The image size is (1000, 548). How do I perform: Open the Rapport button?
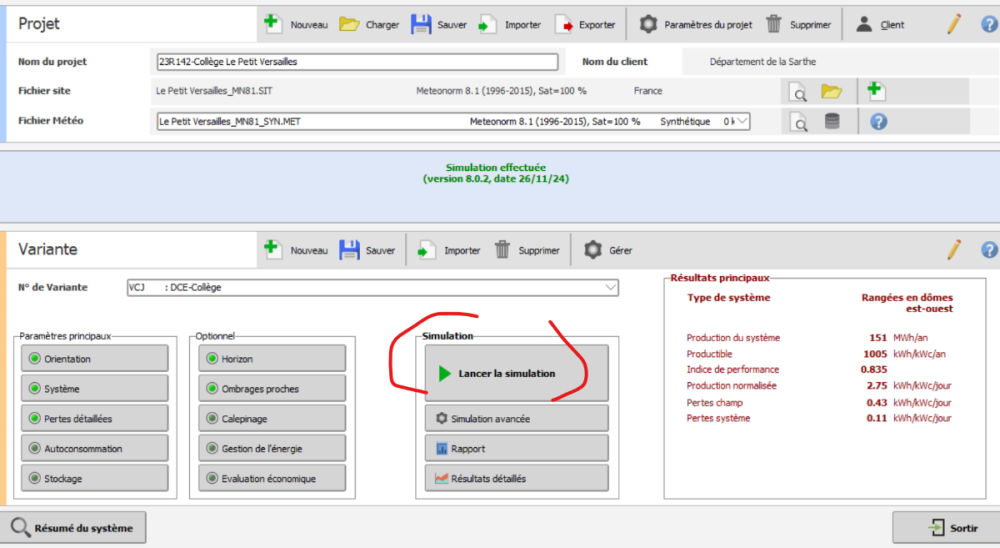point(516,449)
